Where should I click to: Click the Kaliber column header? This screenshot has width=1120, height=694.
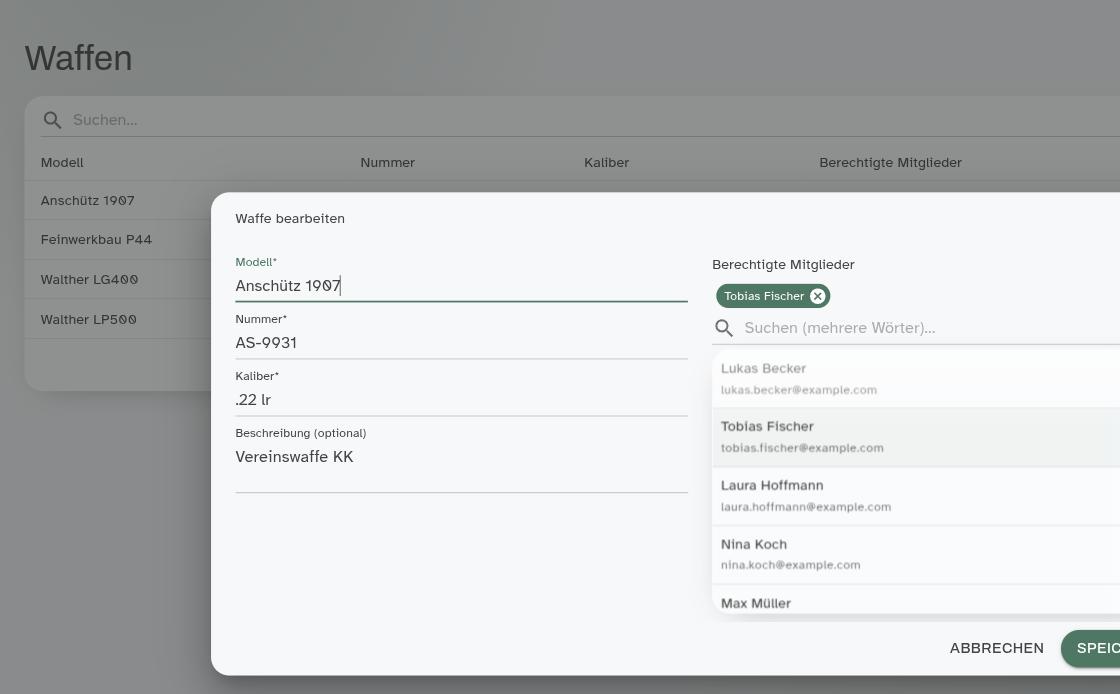606,163
